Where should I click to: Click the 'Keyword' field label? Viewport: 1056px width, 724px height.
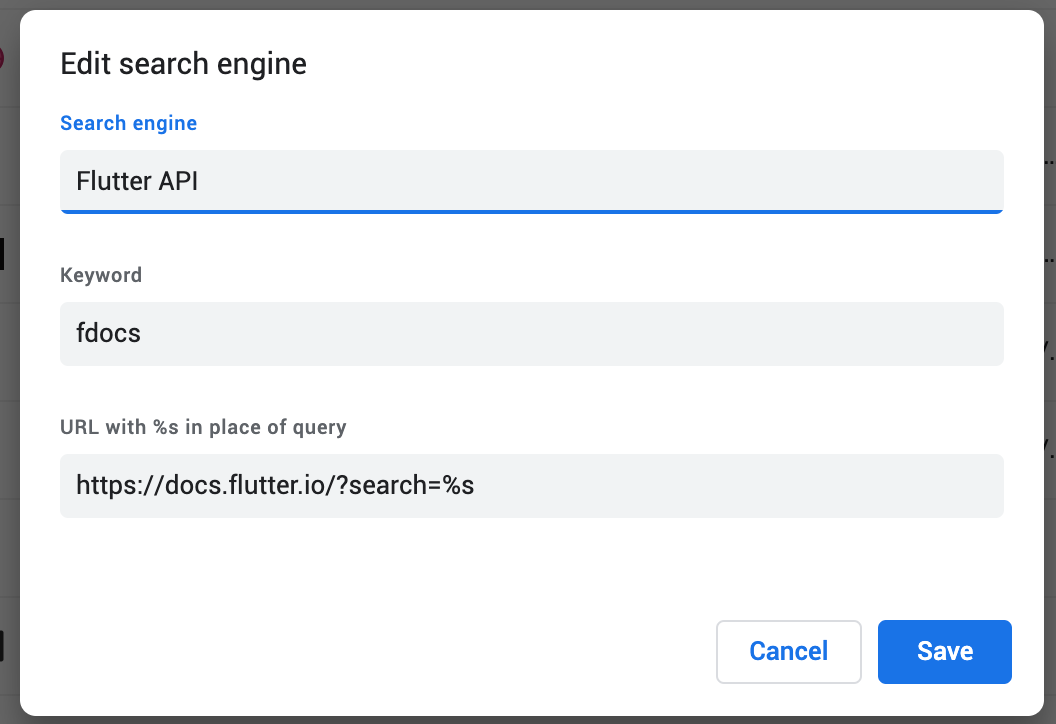click(x=101, y=275)
